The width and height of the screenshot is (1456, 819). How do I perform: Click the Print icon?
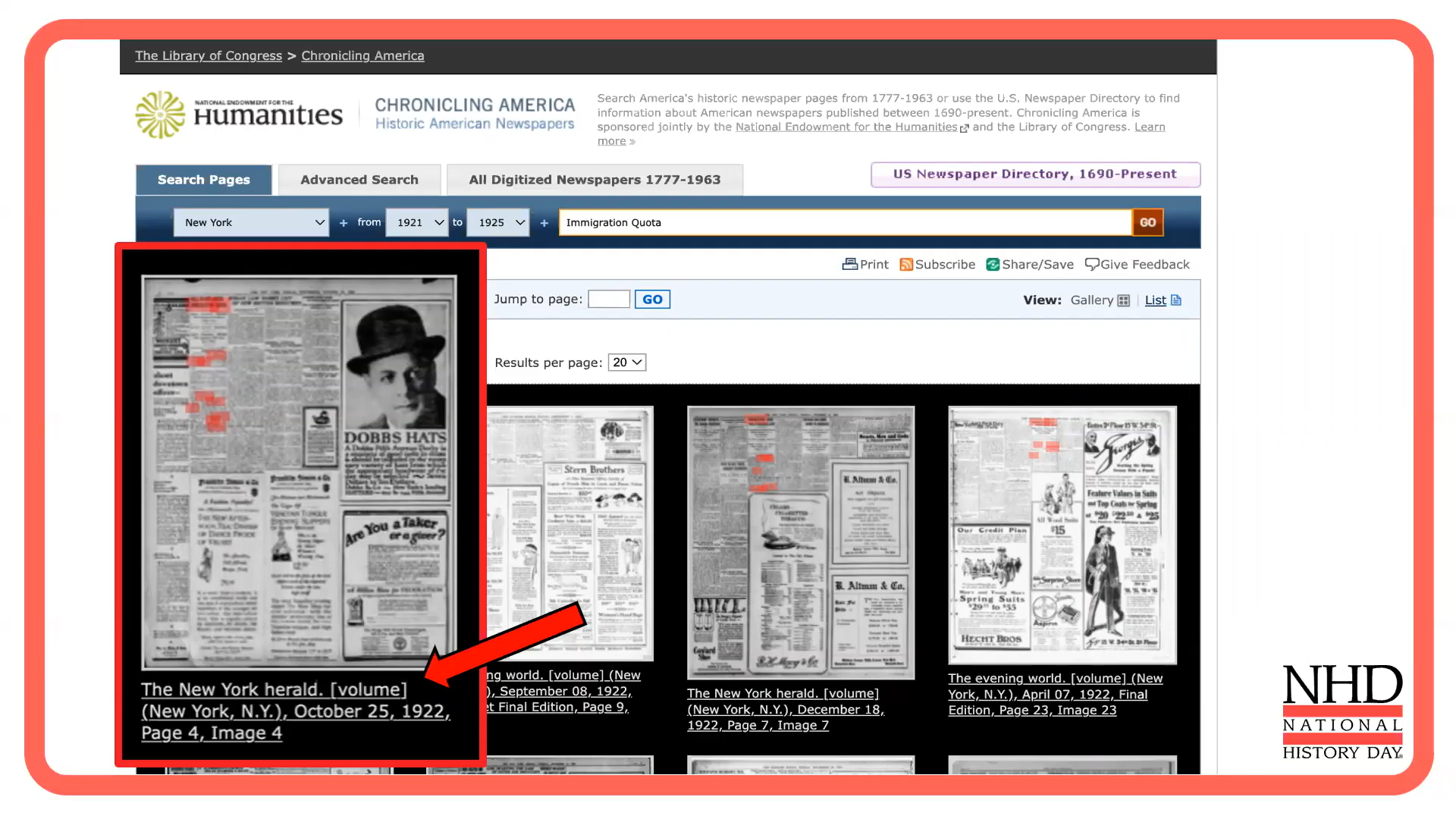(849, 264)
